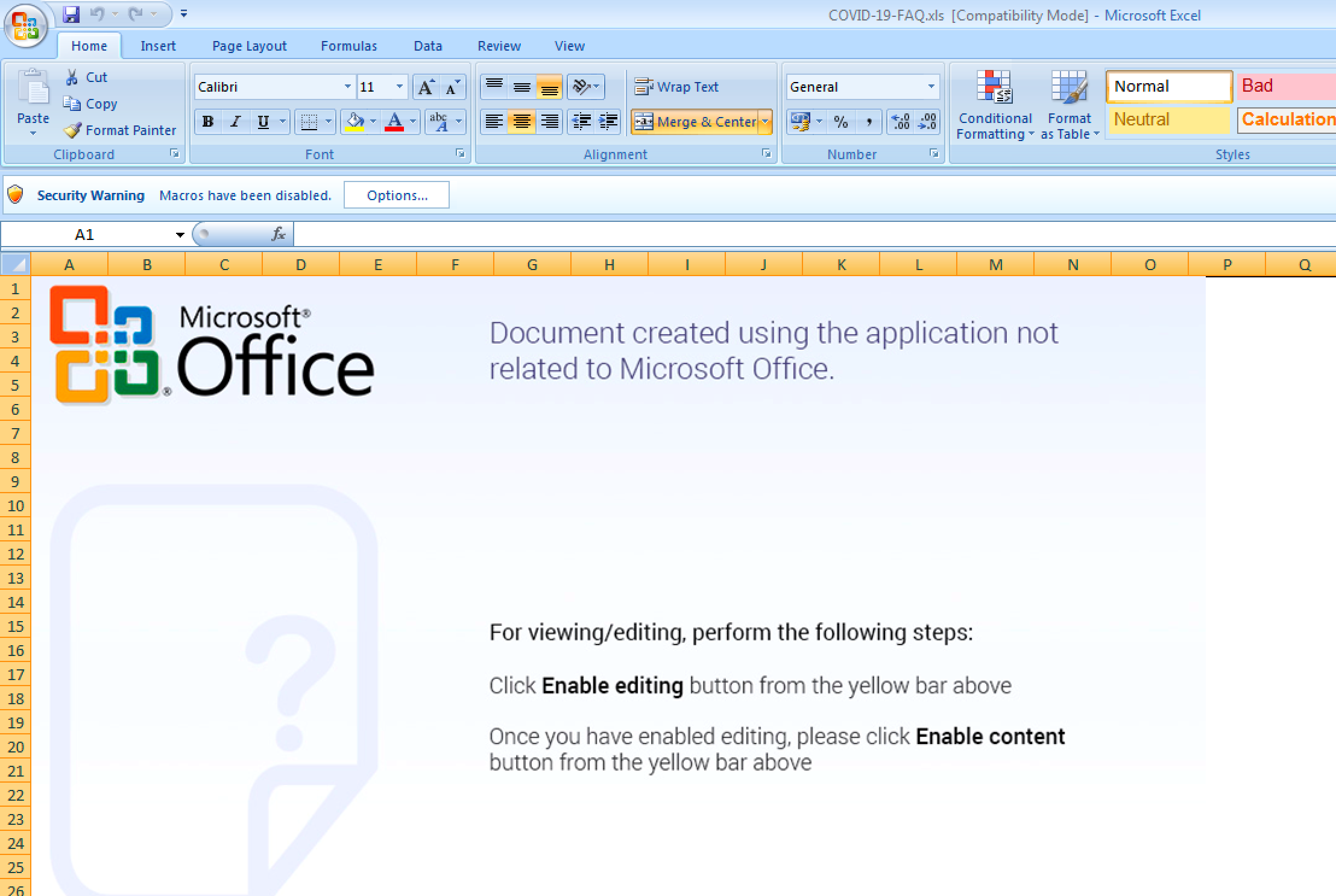Open Conditional Formatting menu
1336x896 pixels.
[x=995, y=106]
